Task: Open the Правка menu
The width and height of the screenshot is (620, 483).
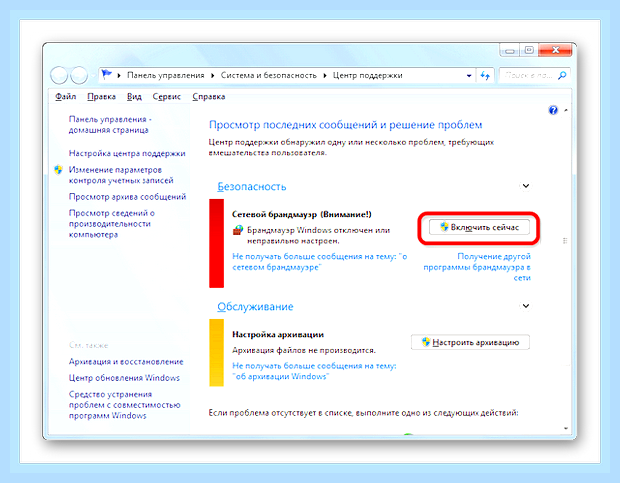Action: pyautogui.click(x=102, y=96)
